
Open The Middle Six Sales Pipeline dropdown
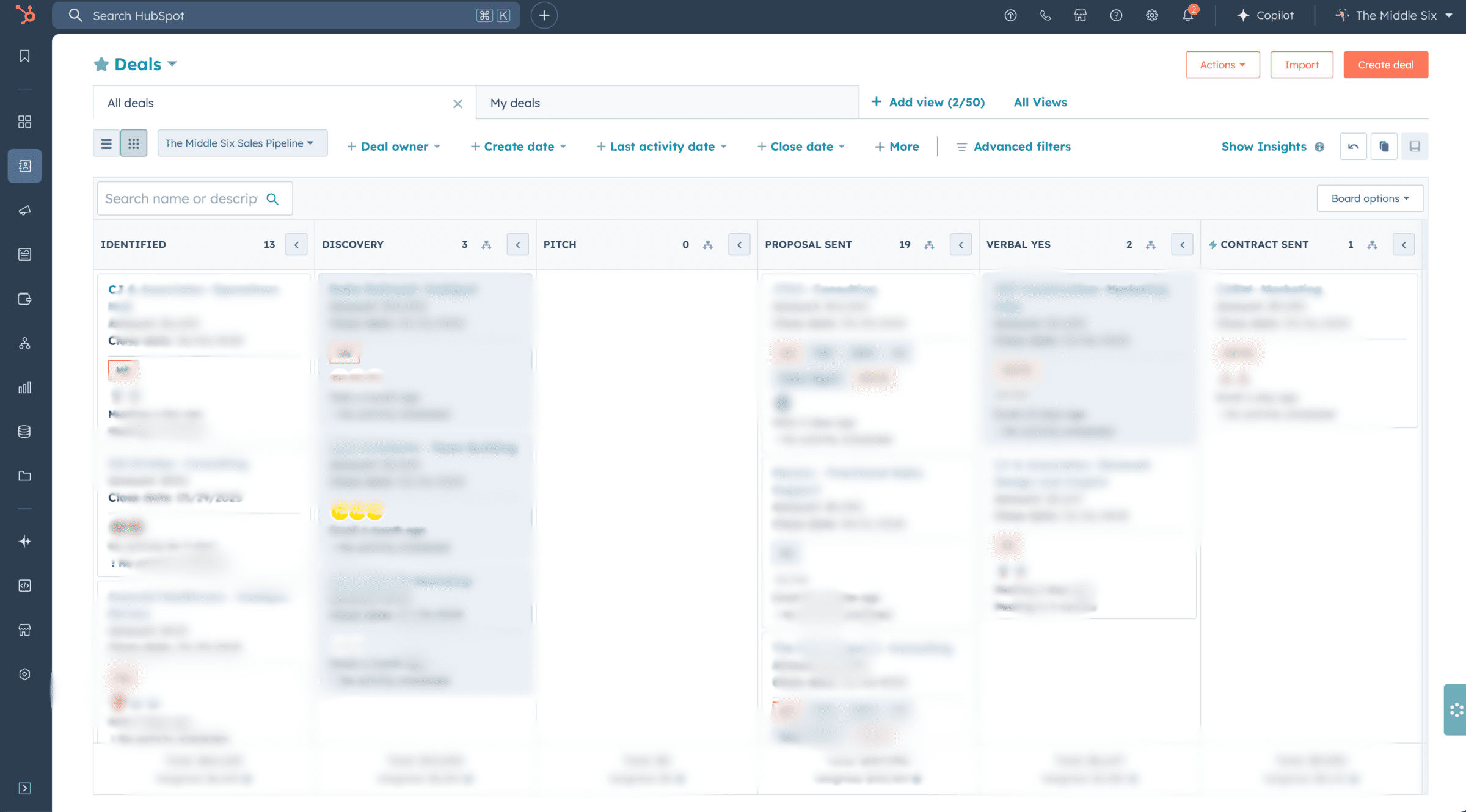(243, 143)
